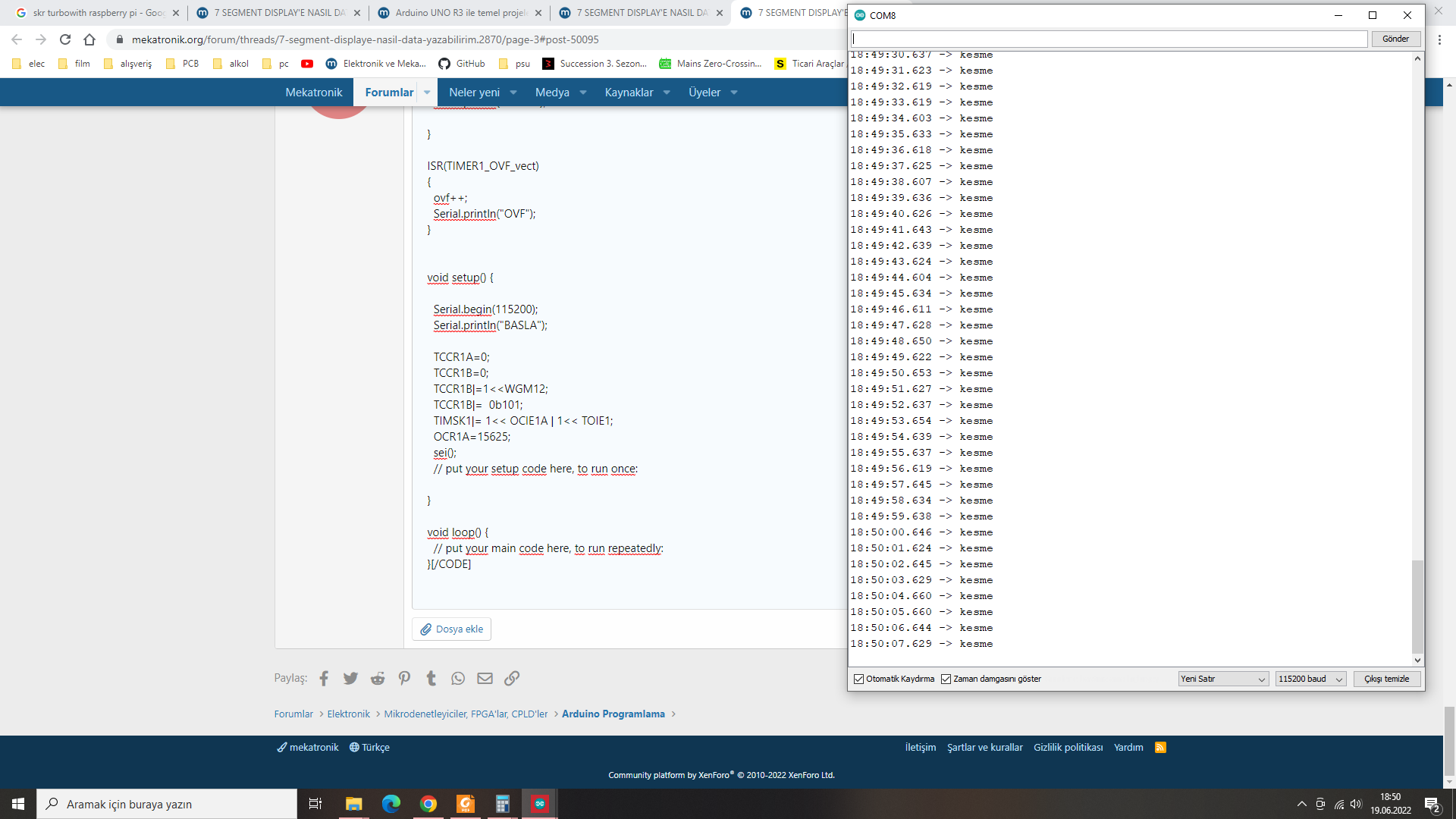This screenshot has width=1456, height=819.
Task: Share post via Facebook icon
Action: pos(324,679)
